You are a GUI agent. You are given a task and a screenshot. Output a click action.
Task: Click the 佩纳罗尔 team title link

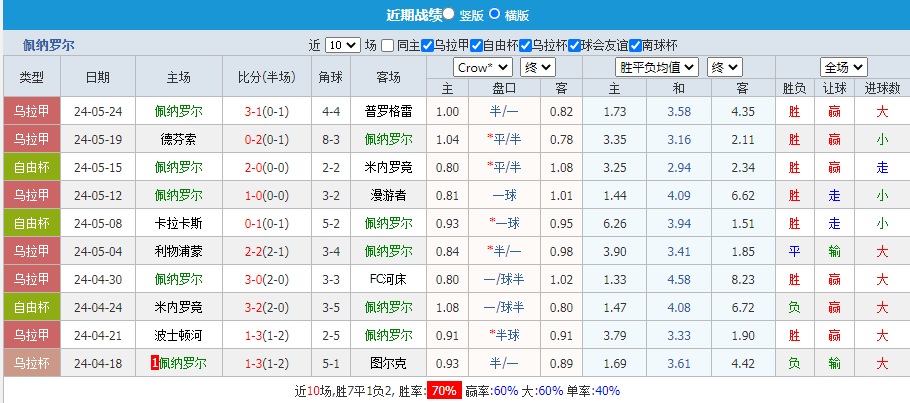(x=48, y=45)
